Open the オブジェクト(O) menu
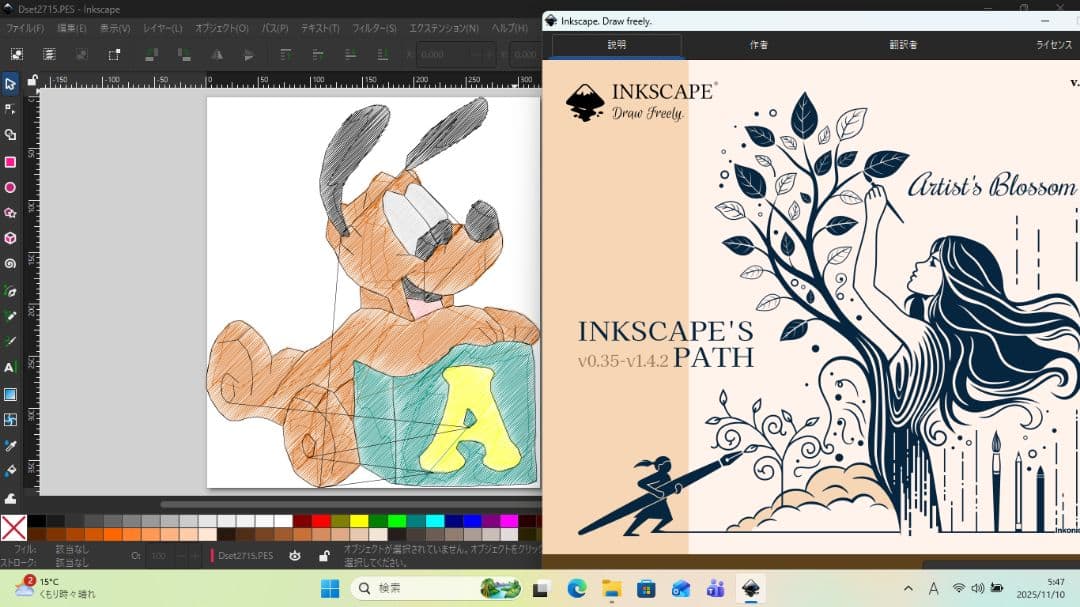 [222, 28]
